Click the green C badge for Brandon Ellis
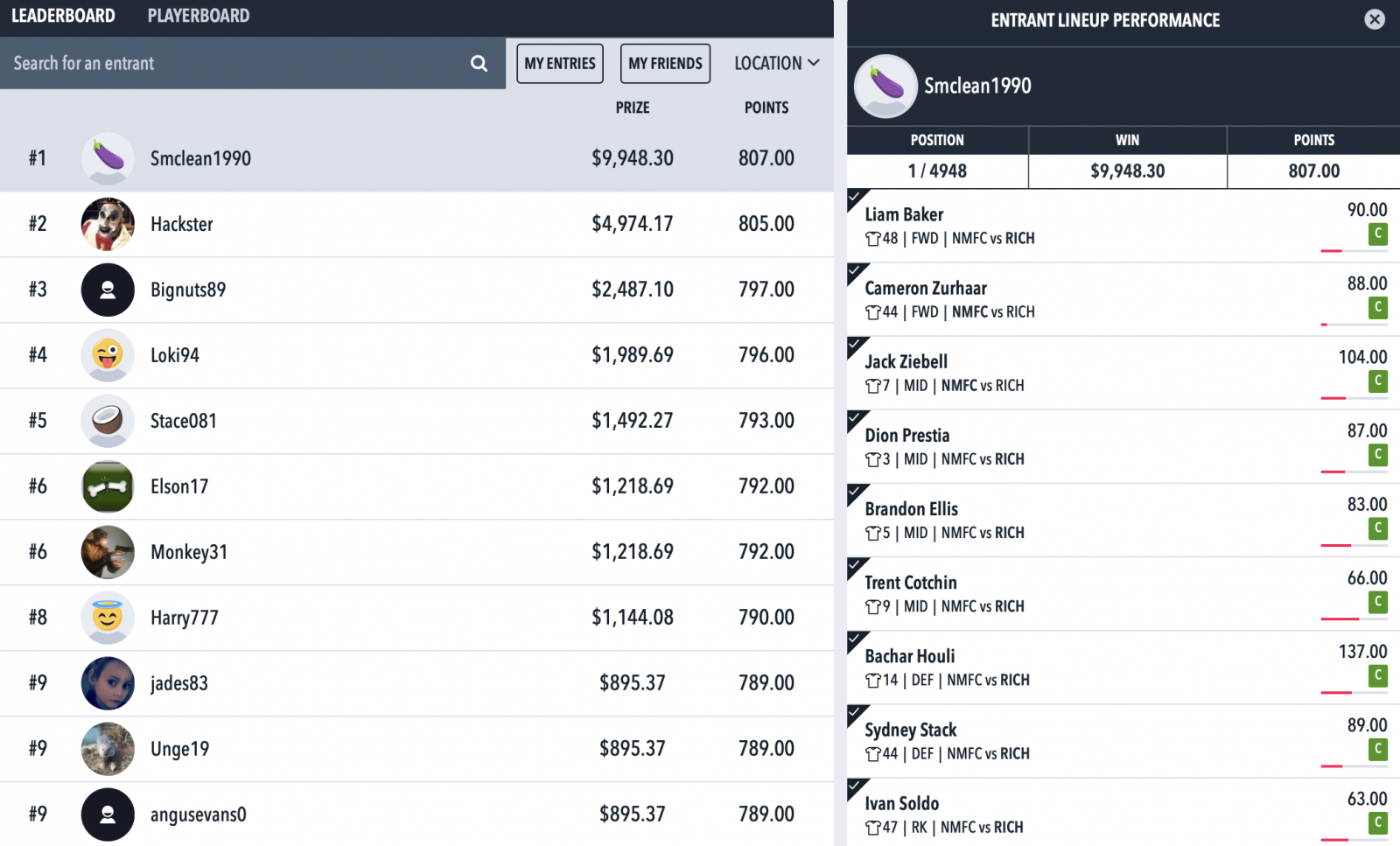The height and width of the screenshot is (846, 1400). 1378,528
